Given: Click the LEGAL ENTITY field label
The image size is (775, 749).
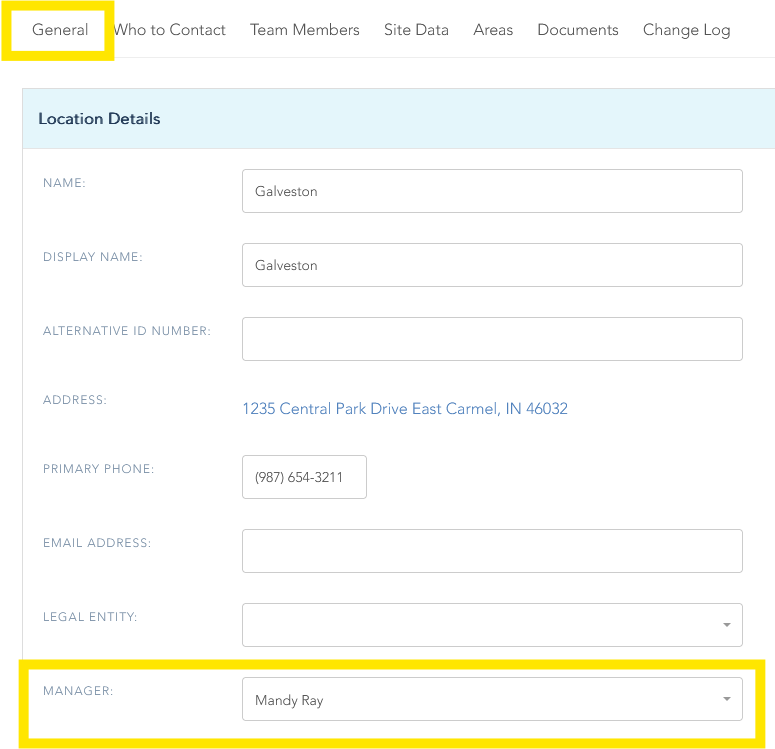Looking at the screenshot, I should [90, 617].
